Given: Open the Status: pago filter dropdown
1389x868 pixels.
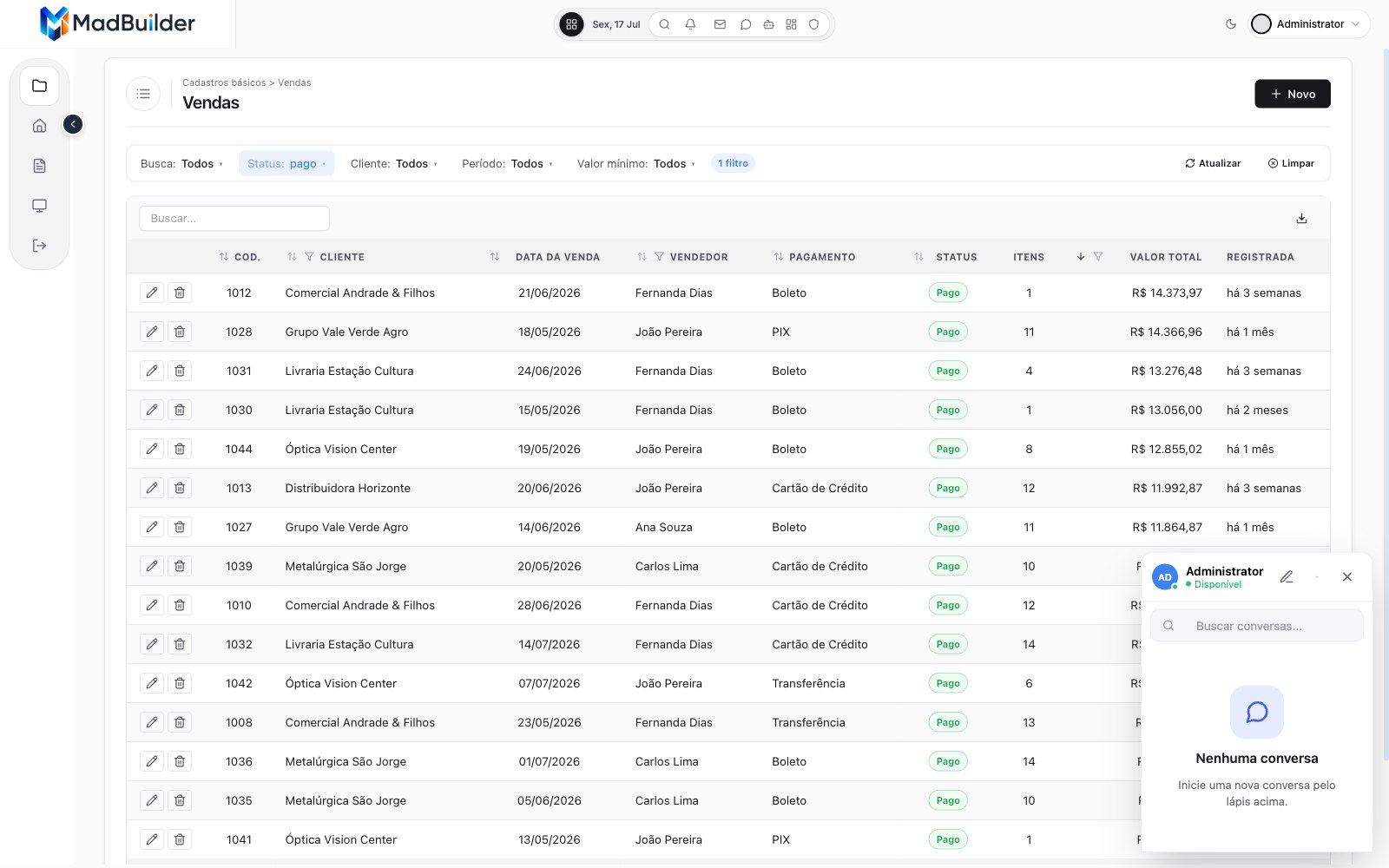Looking at the screenshot, I should coord(286,163).
